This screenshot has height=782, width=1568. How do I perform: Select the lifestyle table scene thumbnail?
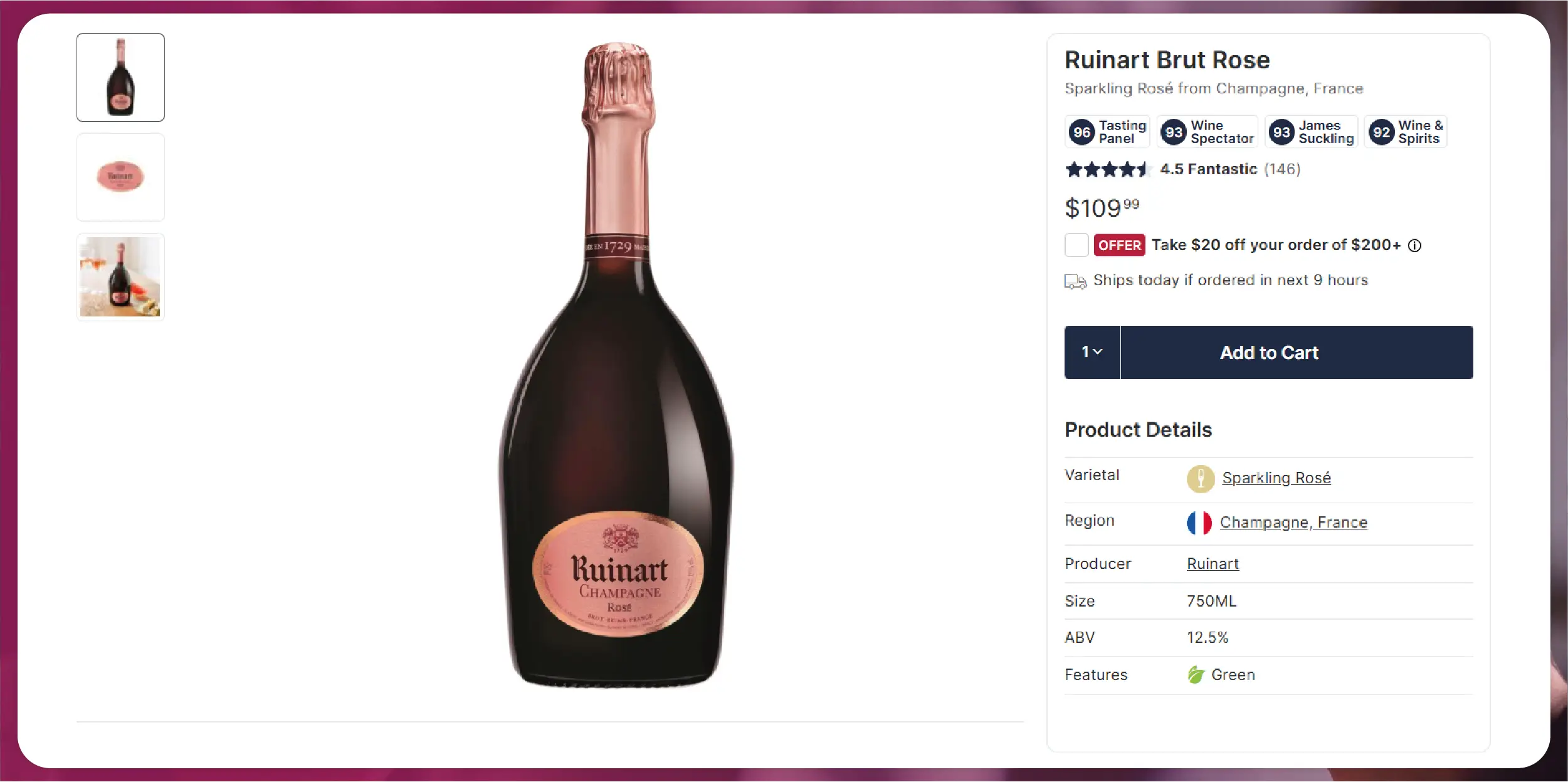click(120, 277)
